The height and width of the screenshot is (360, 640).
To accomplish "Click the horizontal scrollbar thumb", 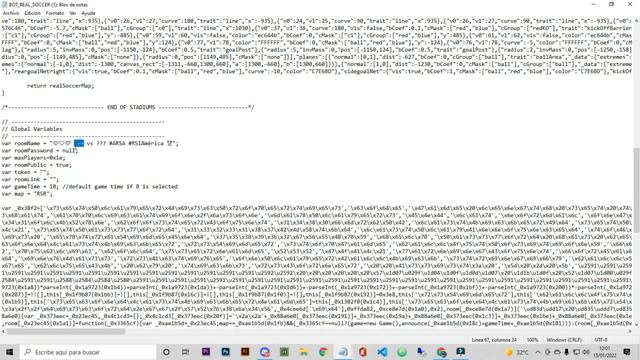I will pos(65,331).
